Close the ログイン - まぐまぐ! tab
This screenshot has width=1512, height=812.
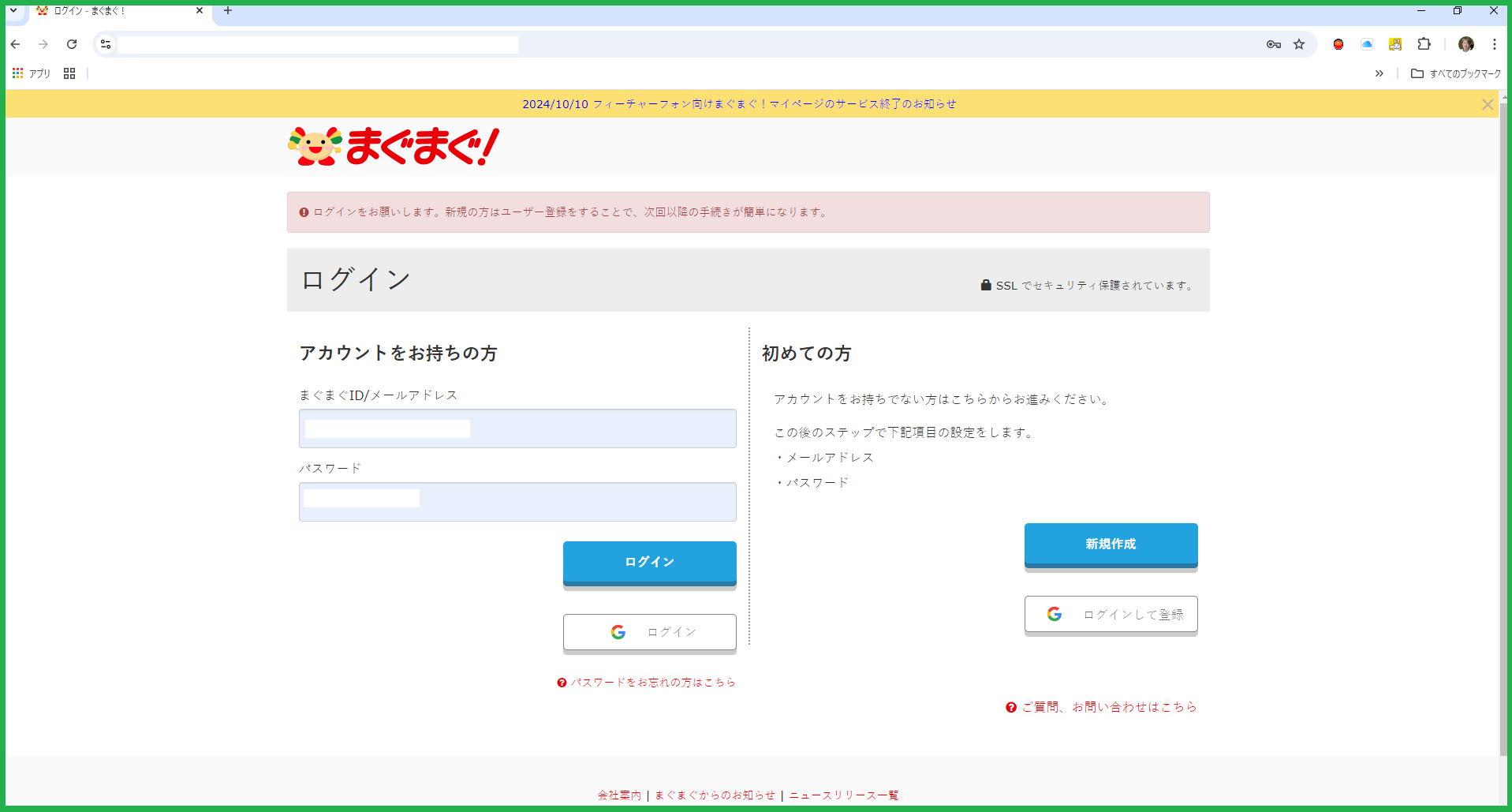(x=200, y=10)
